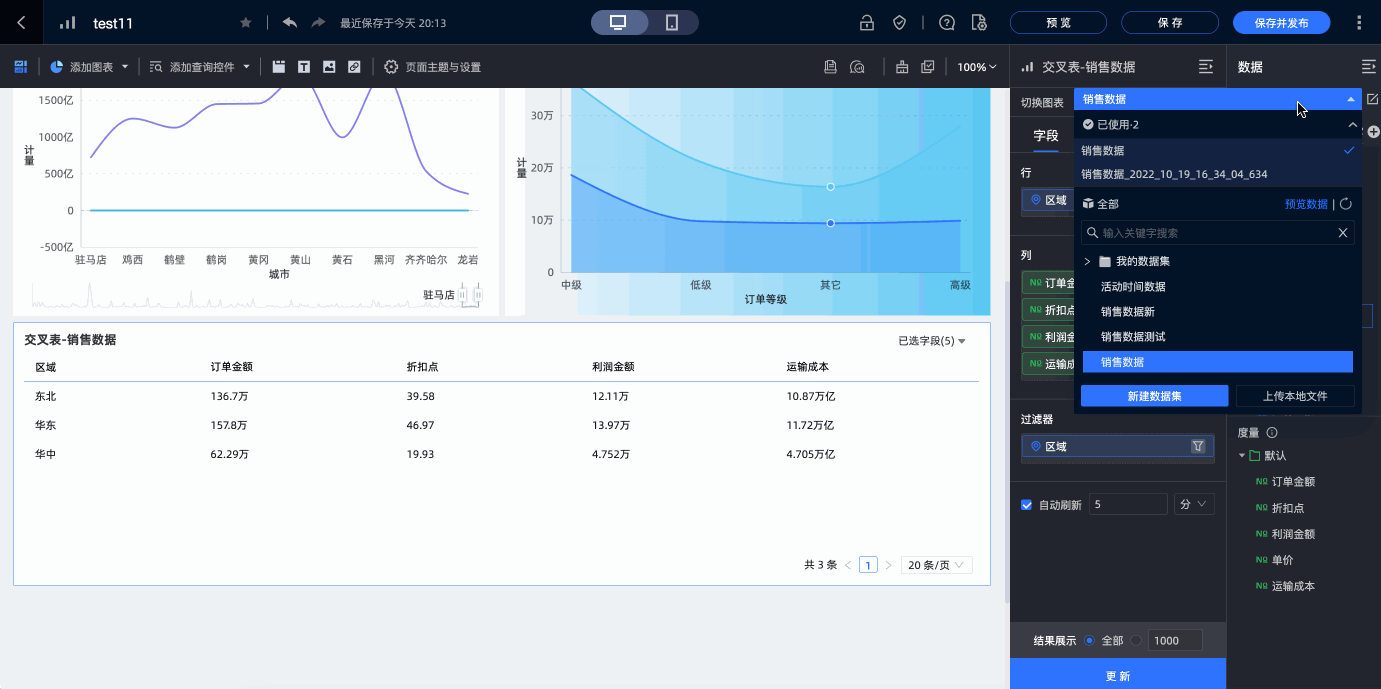Screen dimensions: 1381x689
Task: Star the test11 dashboard as favorite
Action: click(x=246, y=23)
